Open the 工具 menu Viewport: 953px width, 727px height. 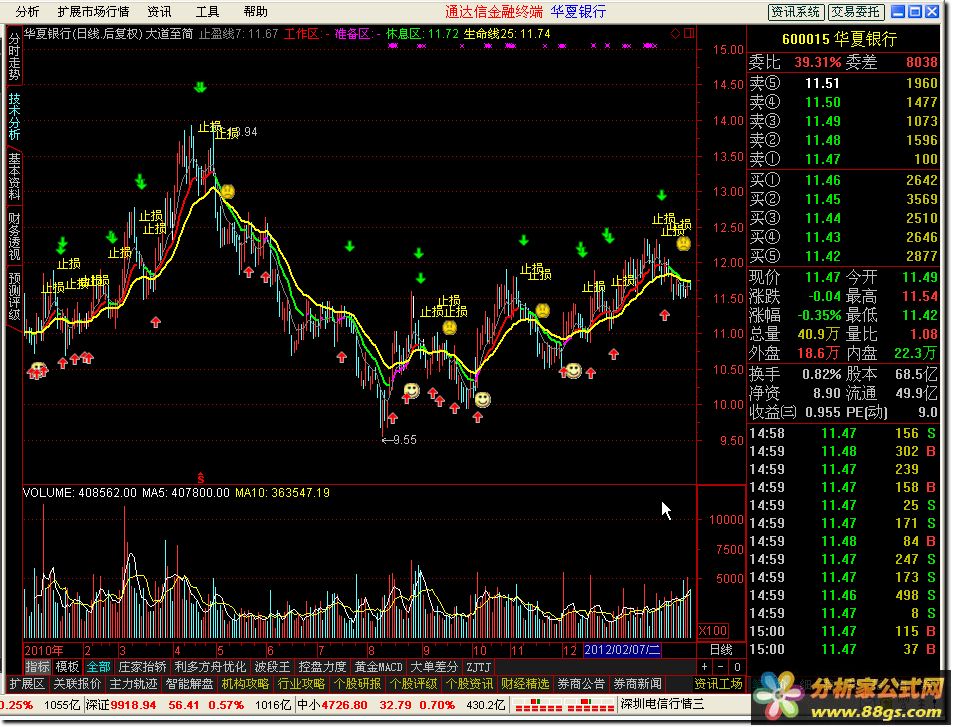207,12
